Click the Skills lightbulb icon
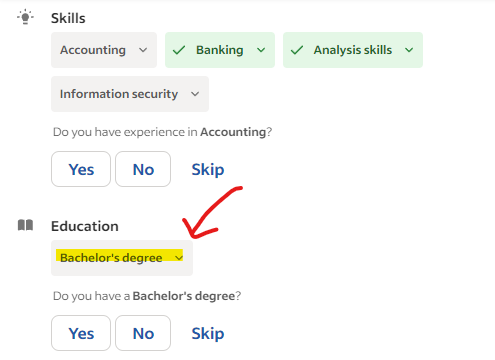Screen dimensions: 495x360 (x=25, y=17)
